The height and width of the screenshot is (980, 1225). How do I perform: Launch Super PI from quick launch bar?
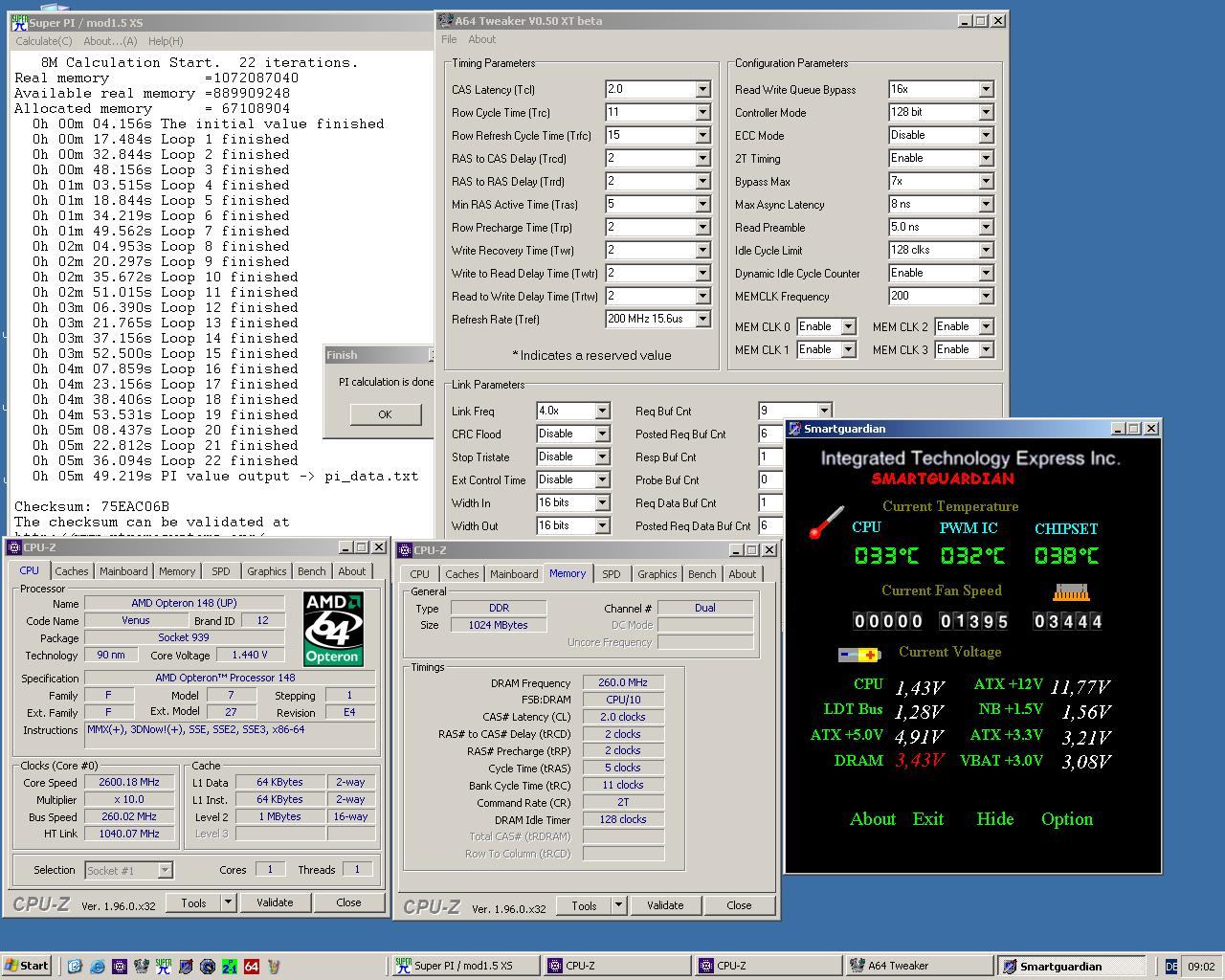(163, 967)
